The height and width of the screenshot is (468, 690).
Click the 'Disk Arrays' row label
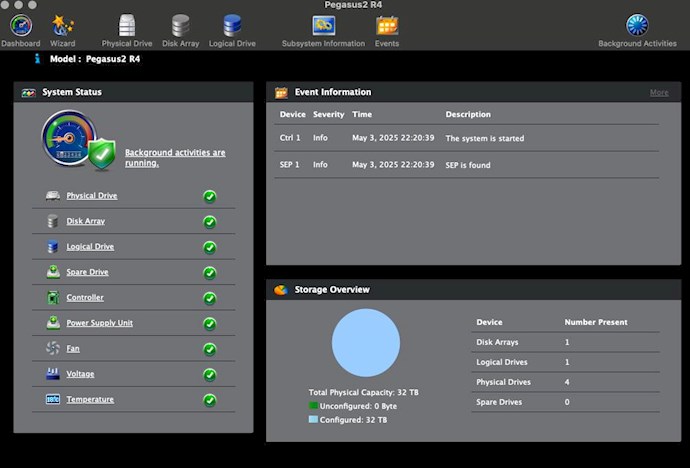click(497, 342)
